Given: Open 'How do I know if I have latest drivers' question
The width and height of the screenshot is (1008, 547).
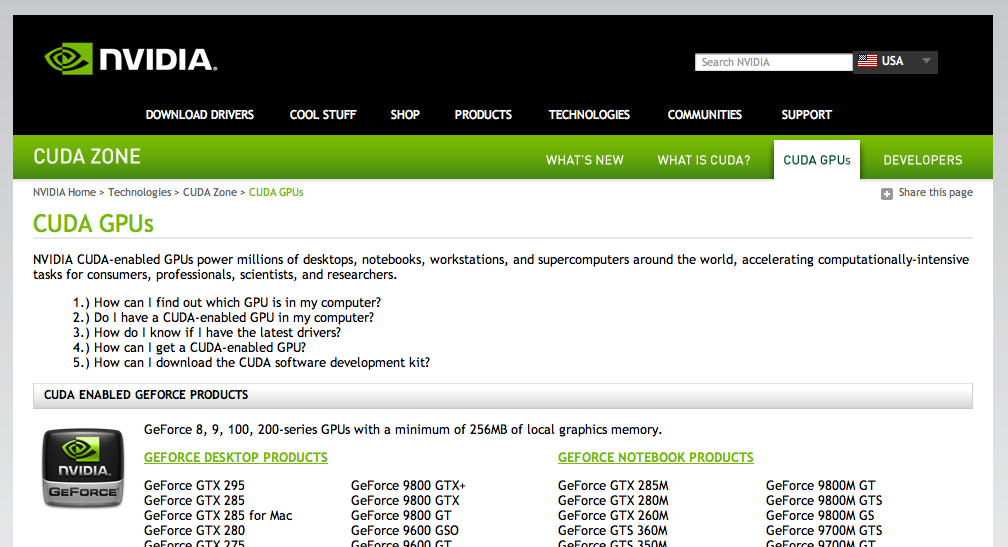Looking at the screenshot, I should (x=217, y=332).
